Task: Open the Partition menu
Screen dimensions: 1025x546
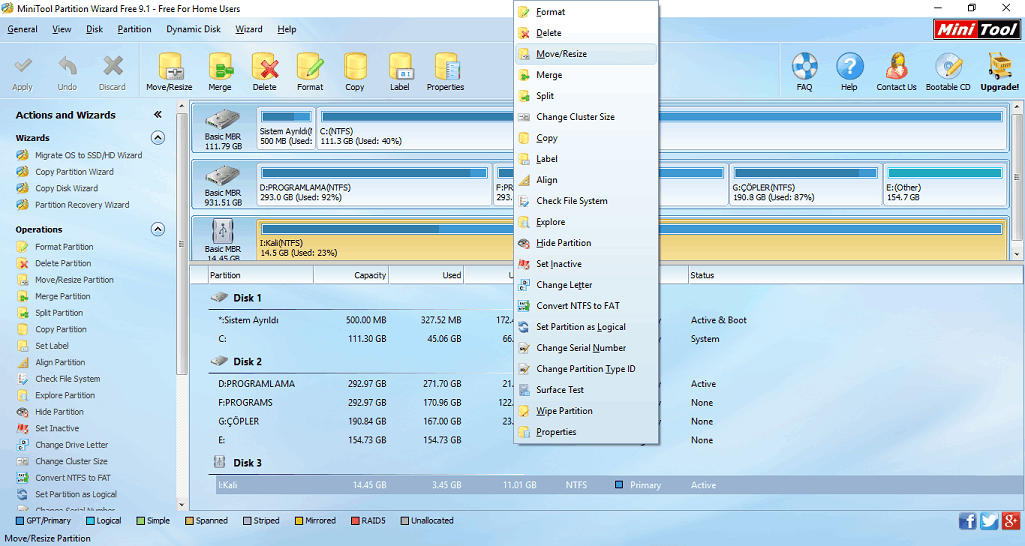Action: (x=135, y=29)
